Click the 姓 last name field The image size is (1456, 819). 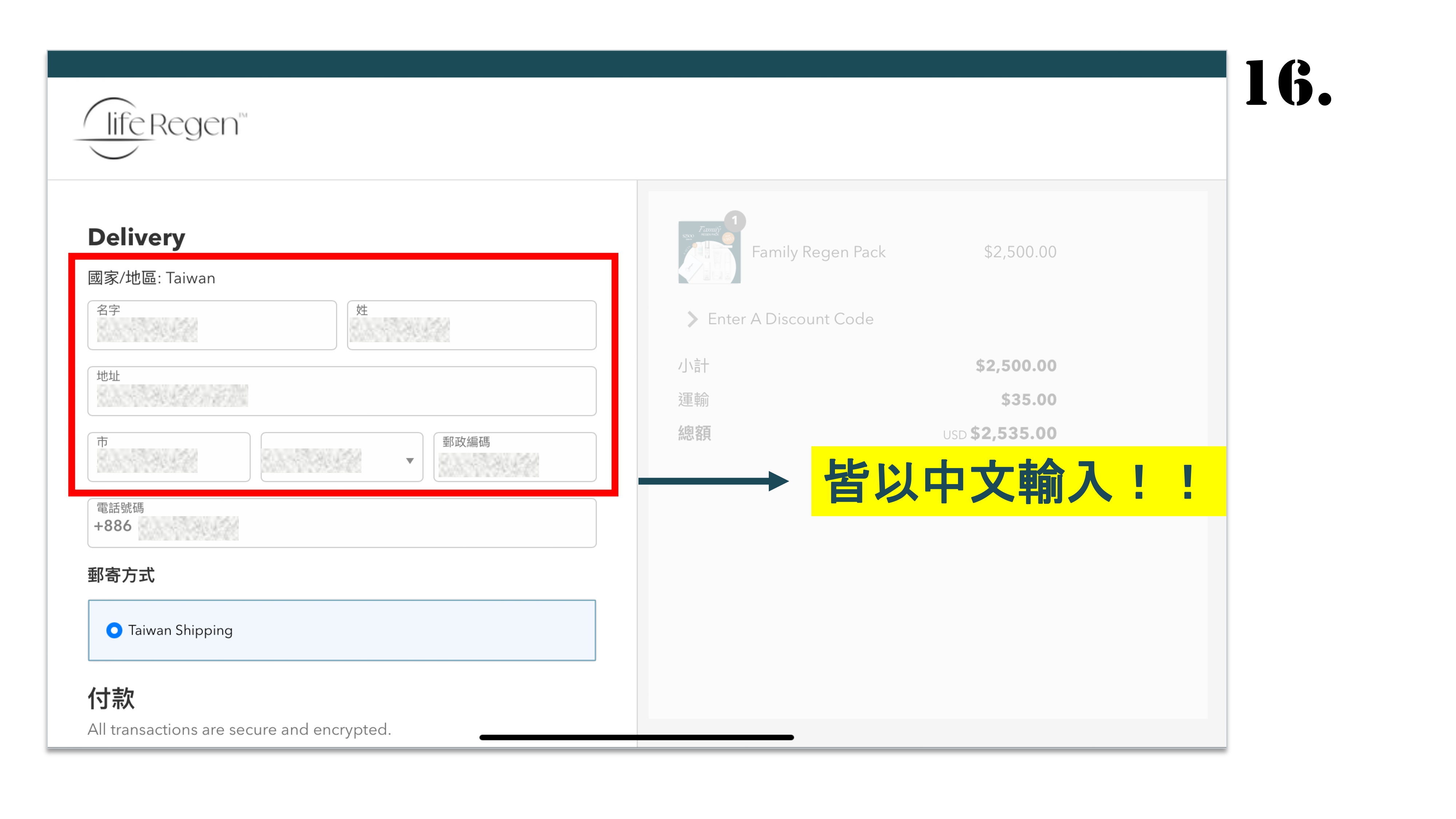tap(471, 325)
